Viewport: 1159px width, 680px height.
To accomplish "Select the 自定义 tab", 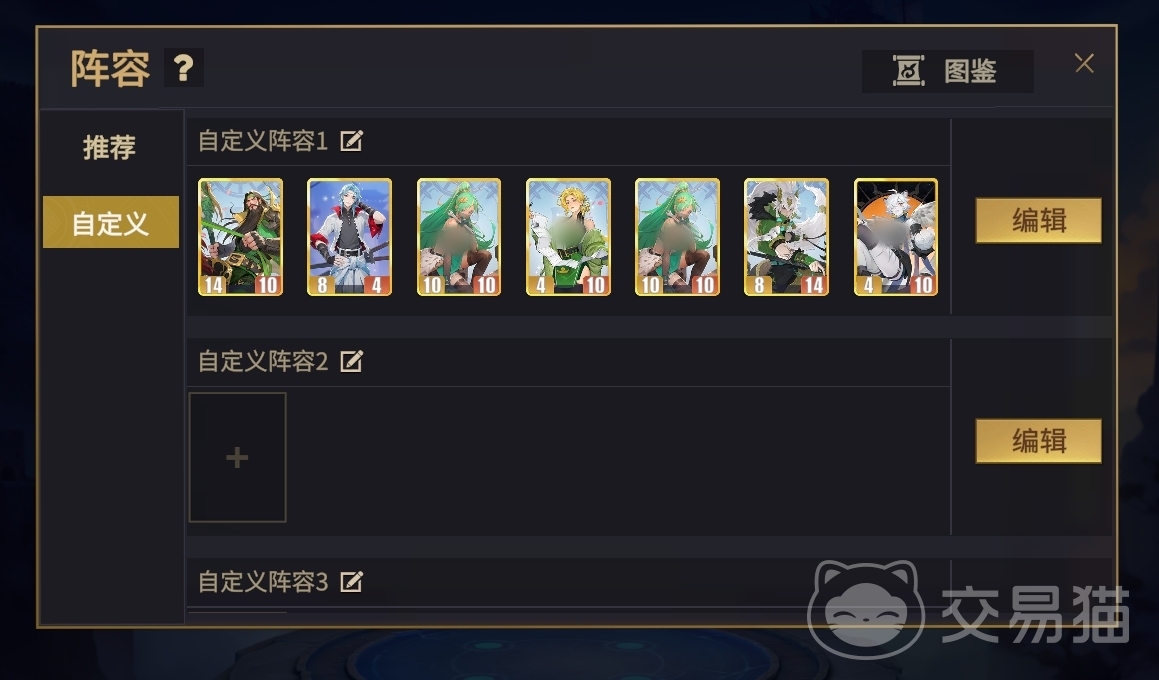I will pyautogui.click(x=111, y=222).
